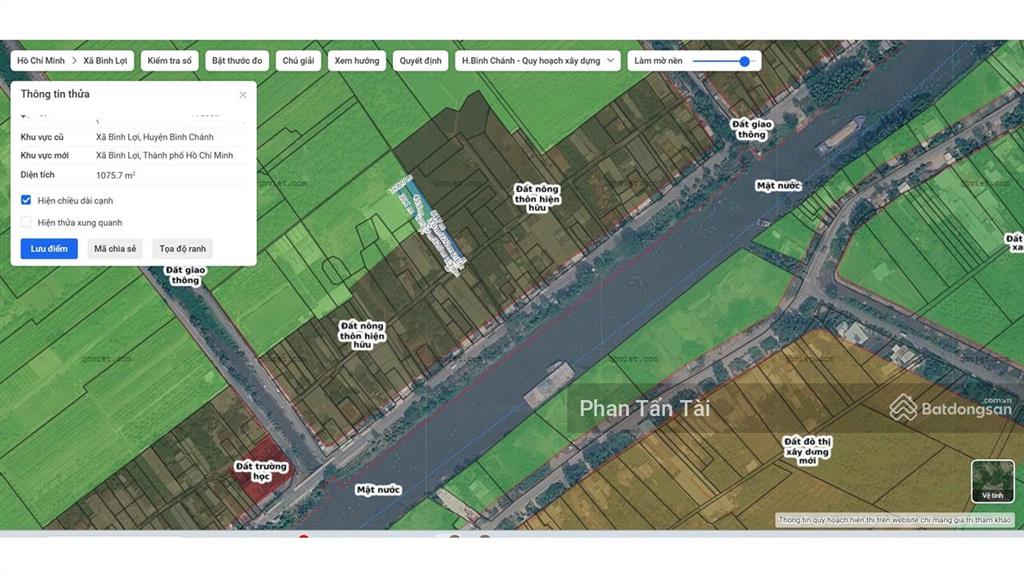Toggle Bật thước đo measuring tool
The height and width of the screenshot is (576, 1024).
(236, 61)
